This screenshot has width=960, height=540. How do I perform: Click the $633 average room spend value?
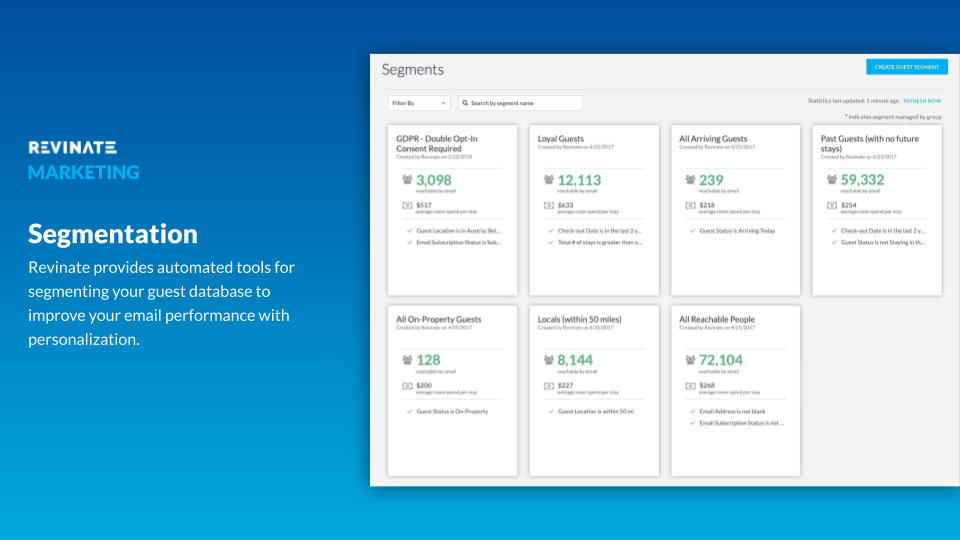coord(565,205)
